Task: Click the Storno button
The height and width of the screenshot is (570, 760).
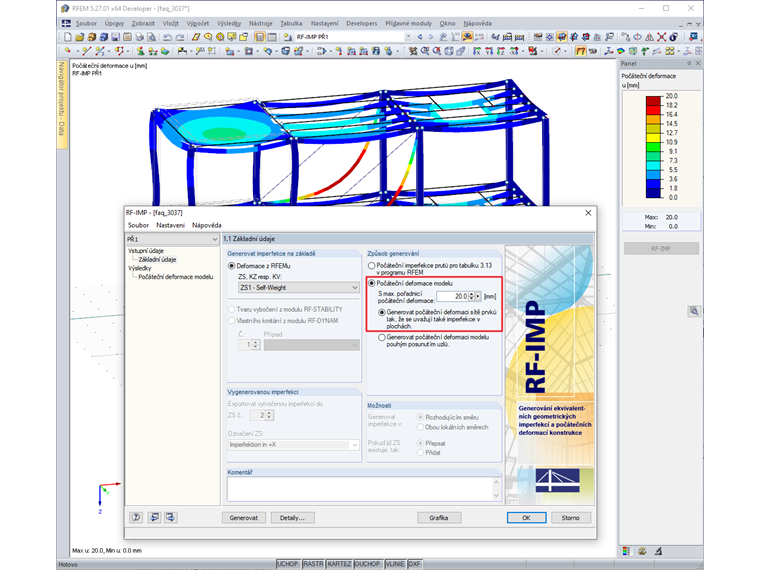Action: pos(570,518)
